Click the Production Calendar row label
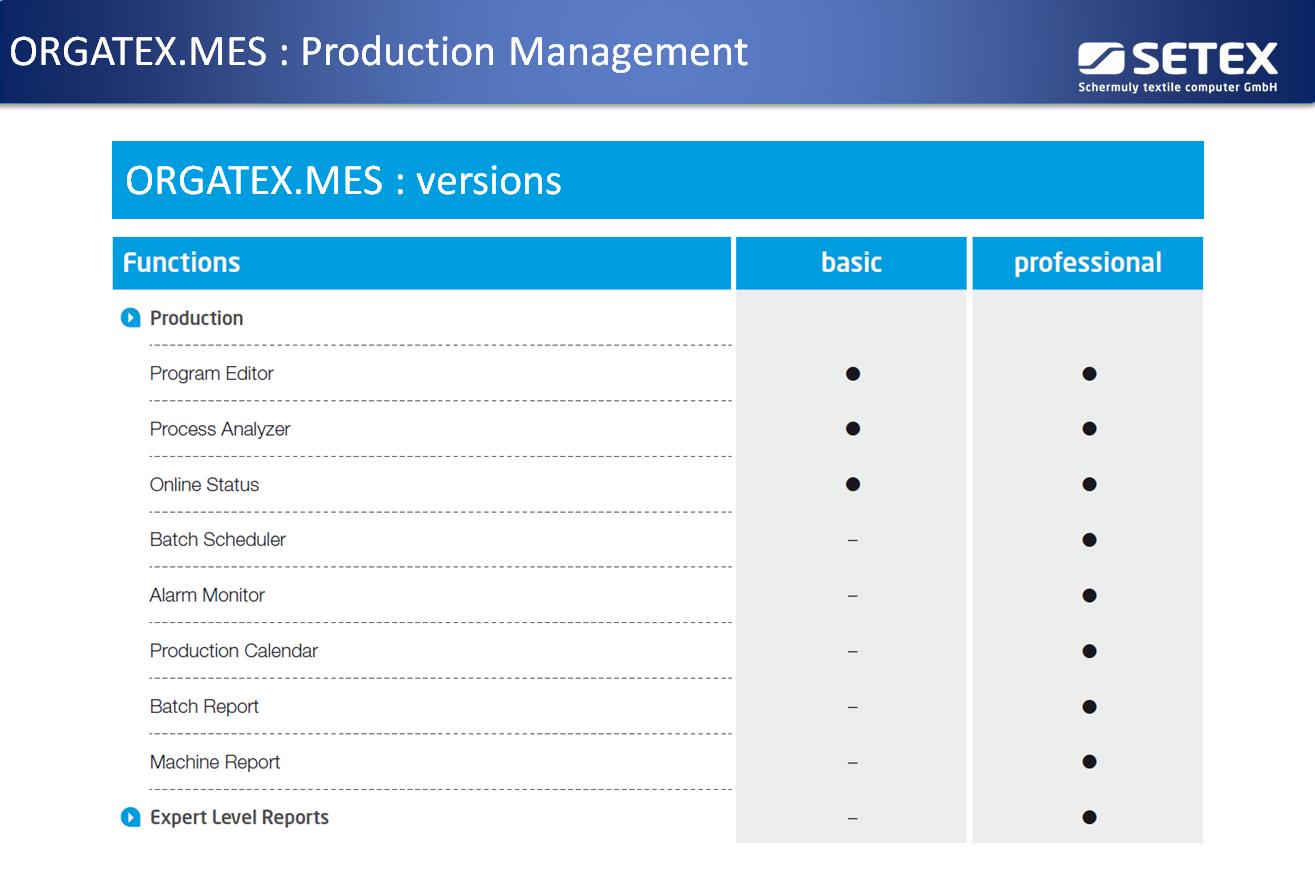Image resolution: width=1315 pixels, height=869 pixels. pyautogui.click(x=233, y=651)
